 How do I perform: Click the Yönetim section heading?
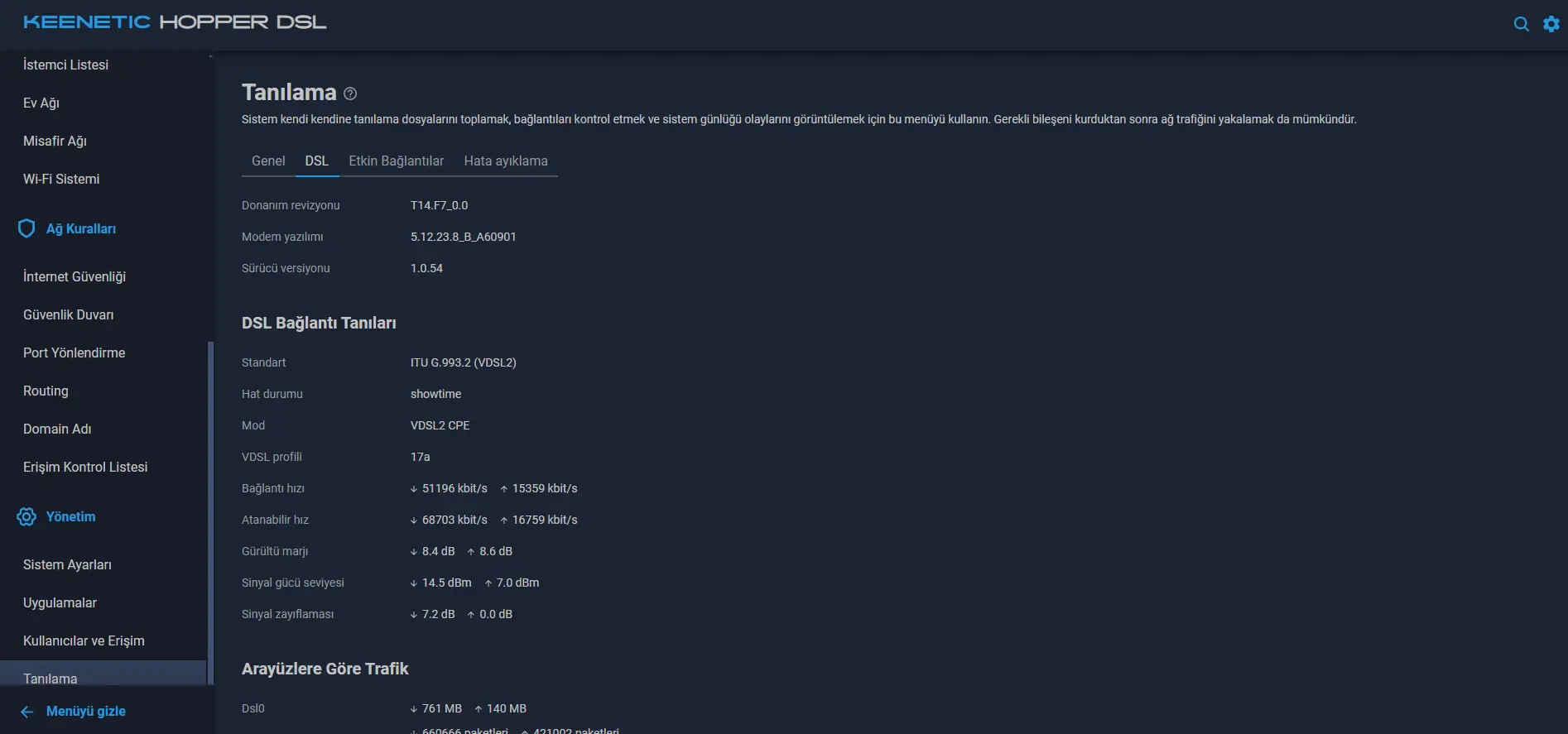point(71,516)
